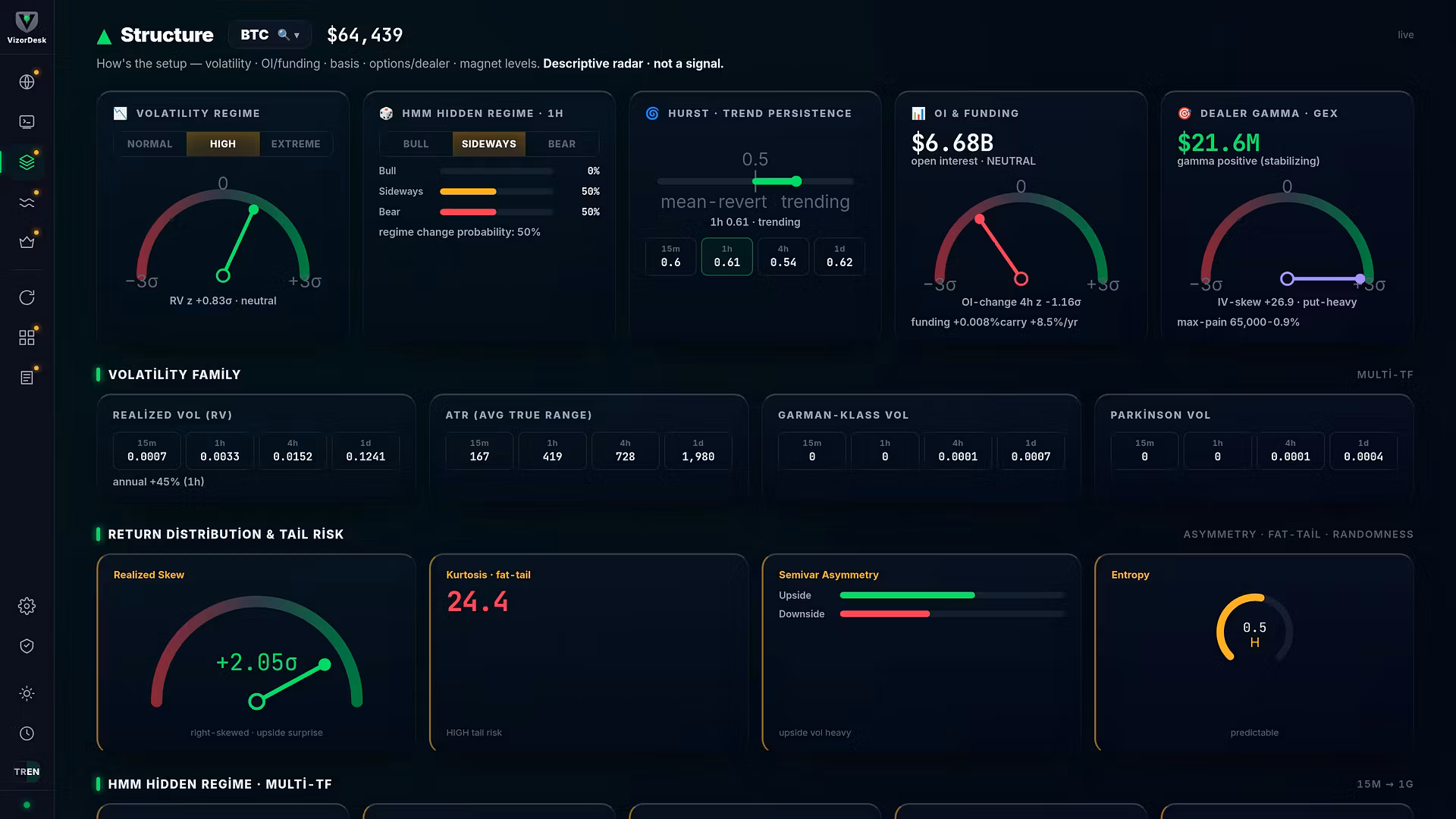Select the BULL regime tab
This screenshot has width=1456, height=819.
pyautogui.click(x=416, y=144)
